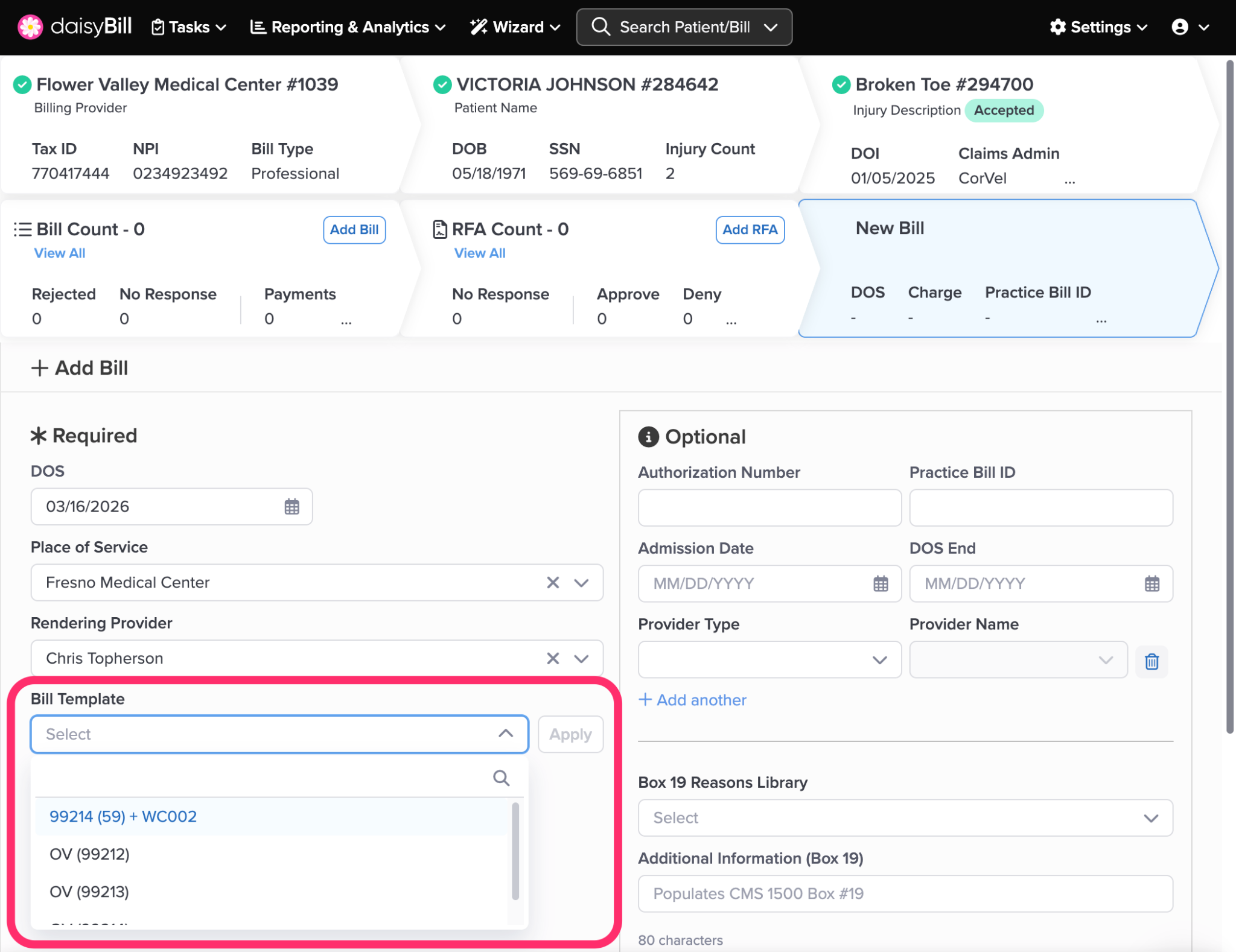Click the daisyBill flower logo
1236x952 pixels.
[x=30, y=27]
